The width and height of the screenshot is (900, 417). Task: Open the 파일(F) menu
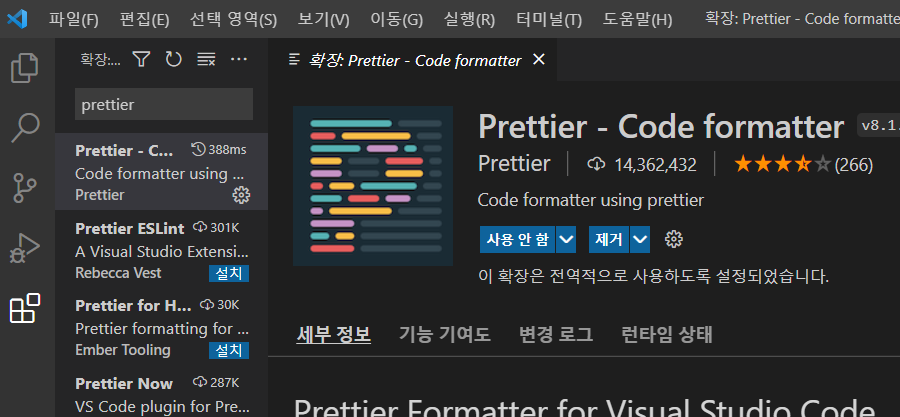coord(73,20)
